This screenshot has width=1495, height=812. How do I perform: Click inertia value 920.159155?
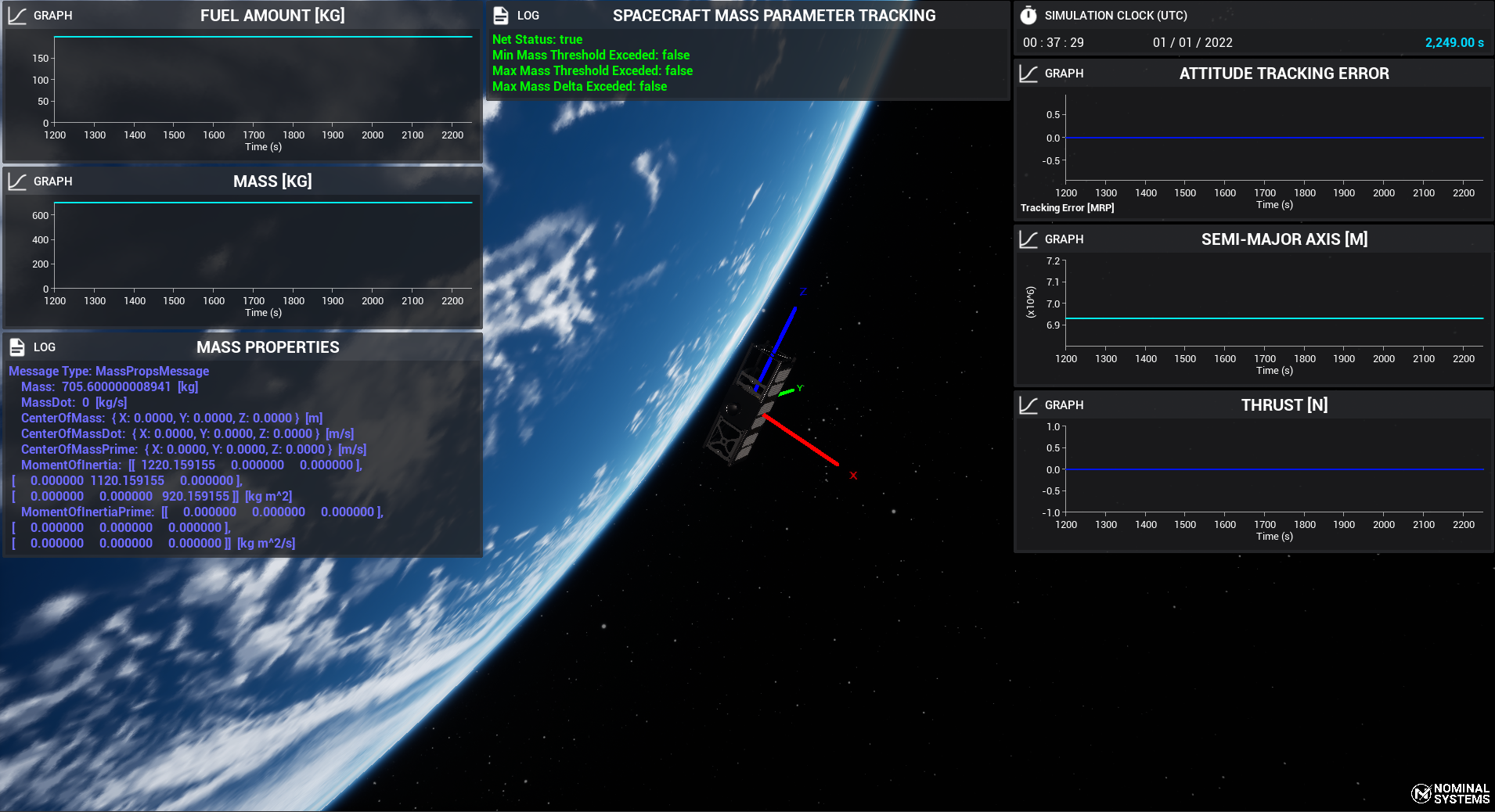(196, 496)
